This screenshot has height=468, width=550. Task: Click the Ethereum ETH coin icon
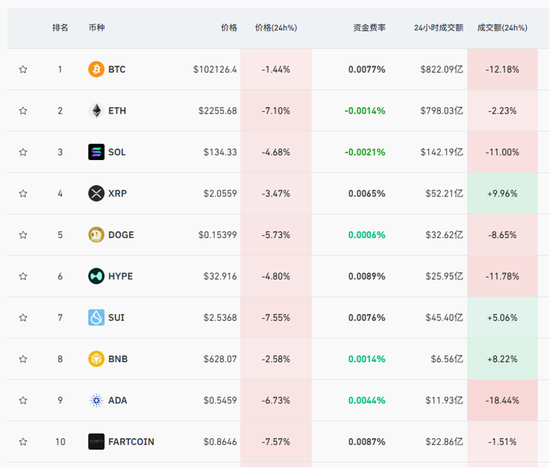(96, 111)
